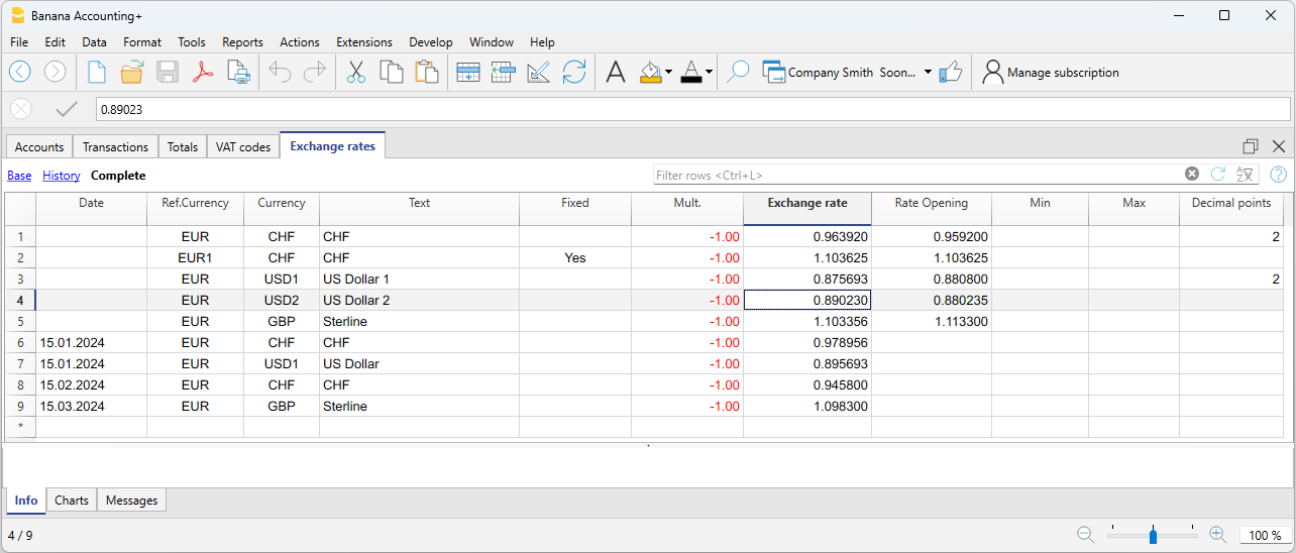This screenshot has width=1296, height=553.
Task: Click the thumbs-up feedback icon
Action: click(x=950, y=72)
